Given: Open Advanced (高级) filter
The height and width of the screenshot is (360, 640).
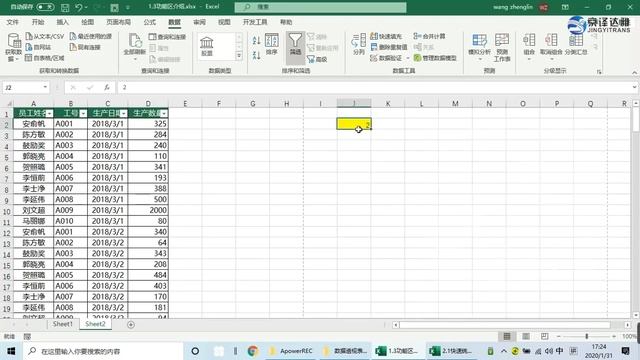Looking at the screenshot, I should (317, 59).
